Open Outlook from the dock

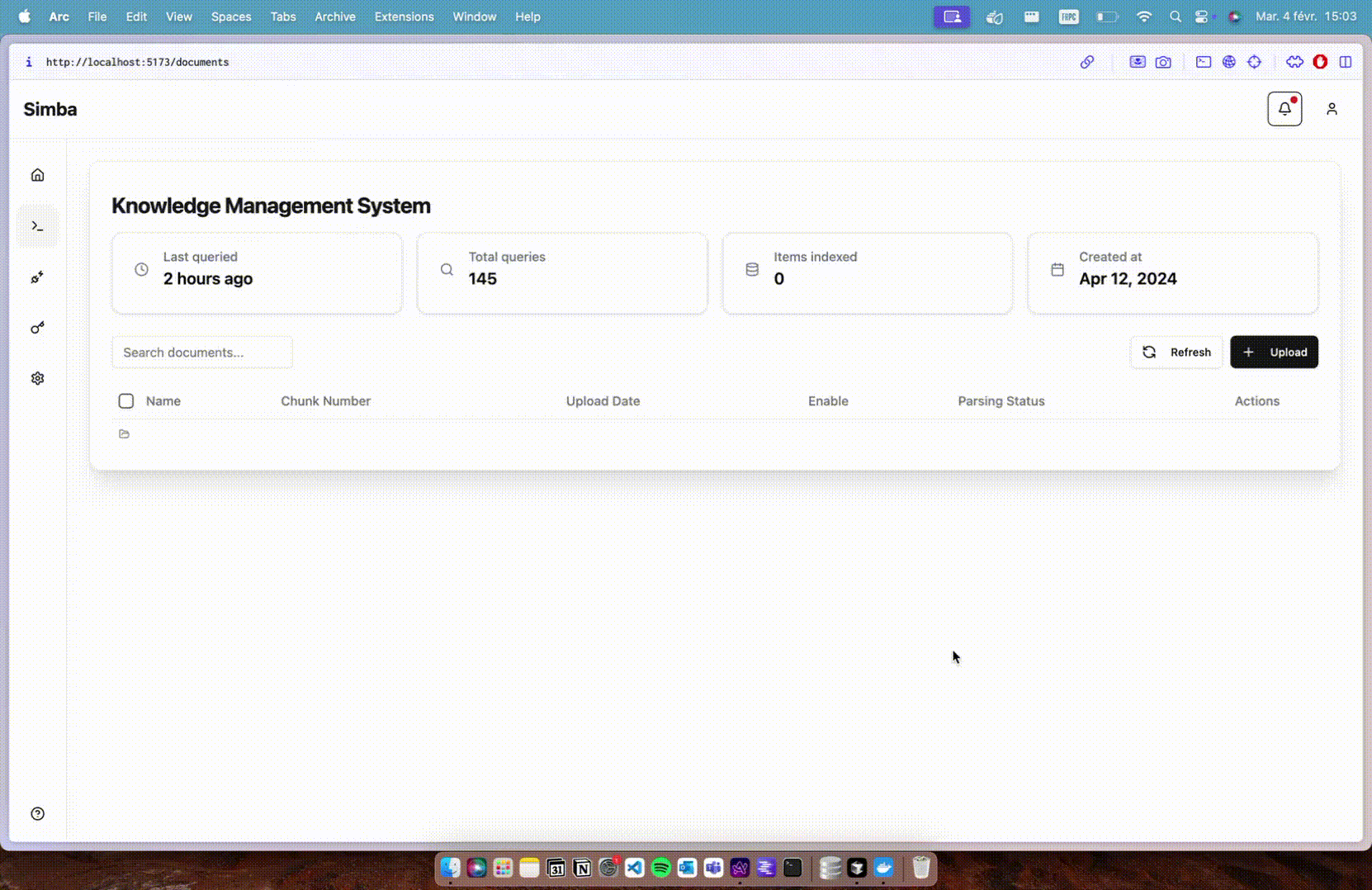[x=687, y=868]
